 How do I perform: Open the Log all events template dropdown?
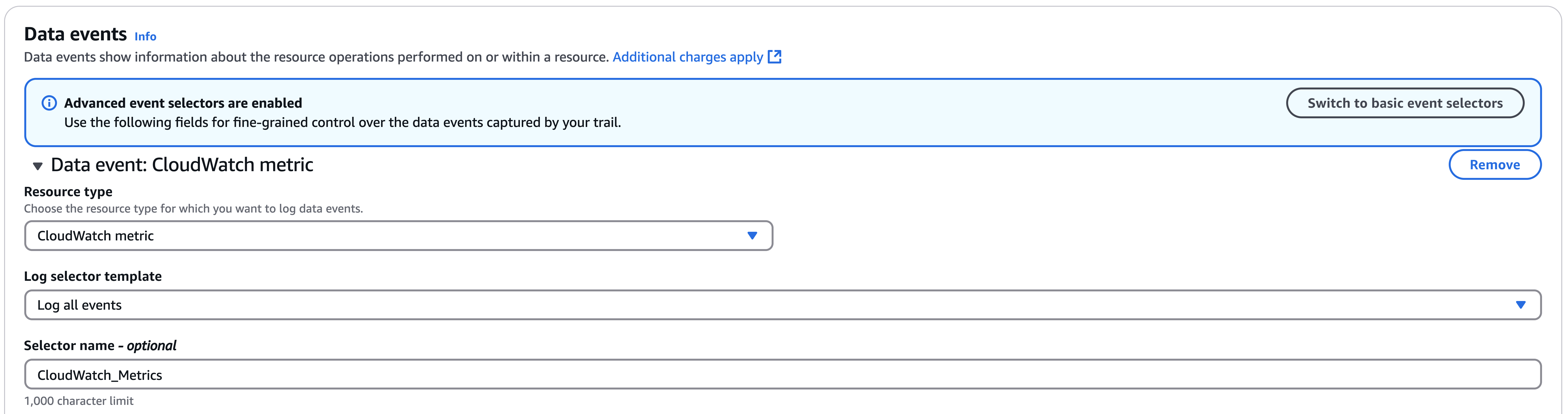coord(783,305)
